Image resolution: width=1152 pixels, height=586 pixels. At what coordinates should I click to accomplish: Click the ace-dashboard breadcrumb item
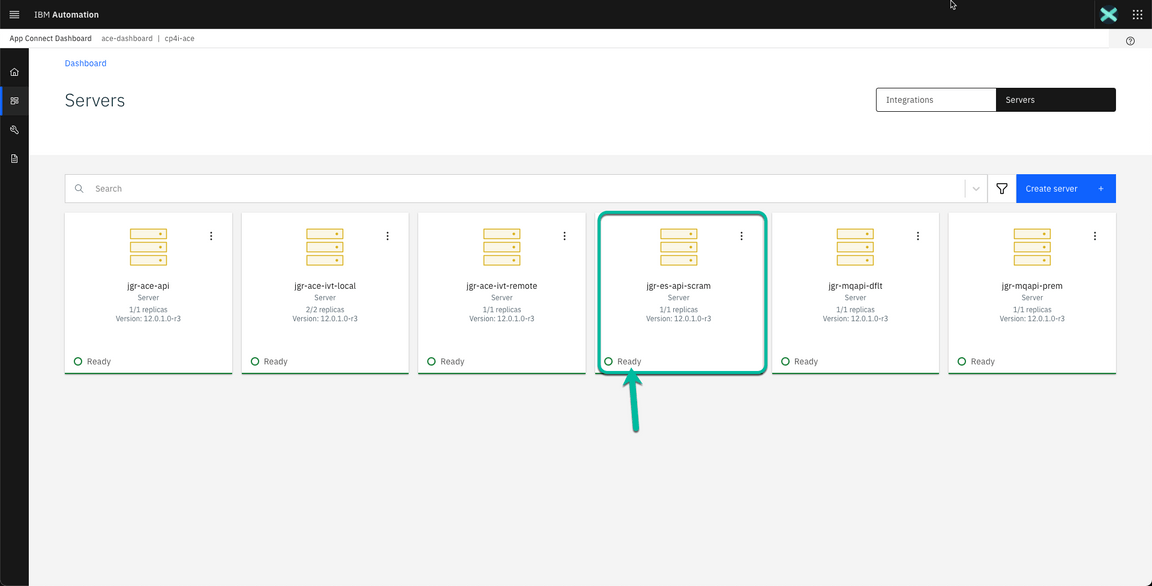126,38
